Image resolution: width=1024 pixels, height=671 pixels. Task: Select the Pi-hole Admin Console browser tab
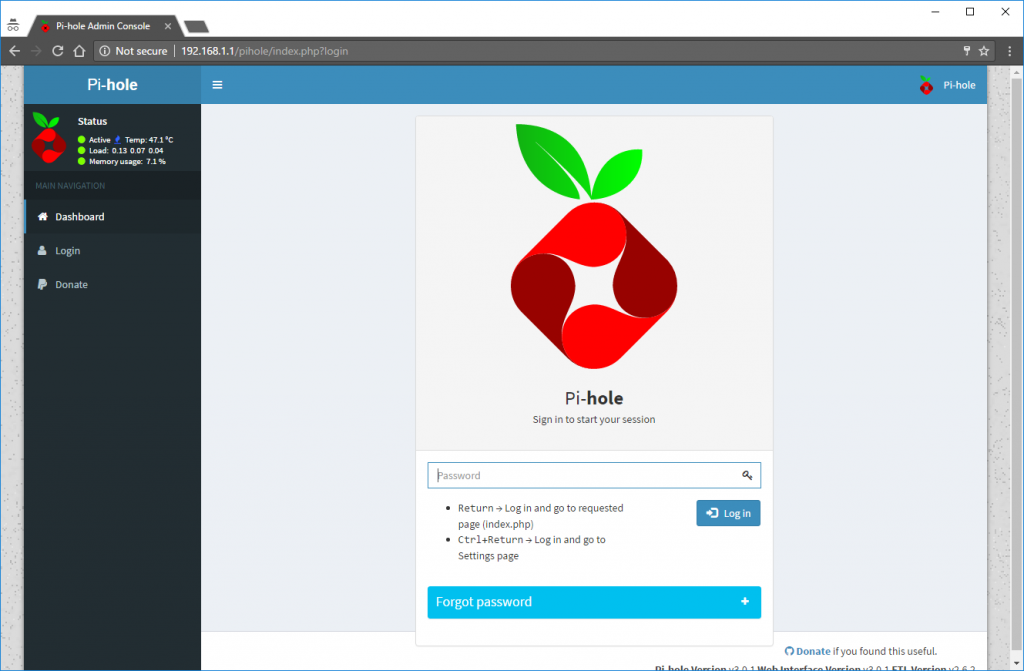tap(100, 27)
